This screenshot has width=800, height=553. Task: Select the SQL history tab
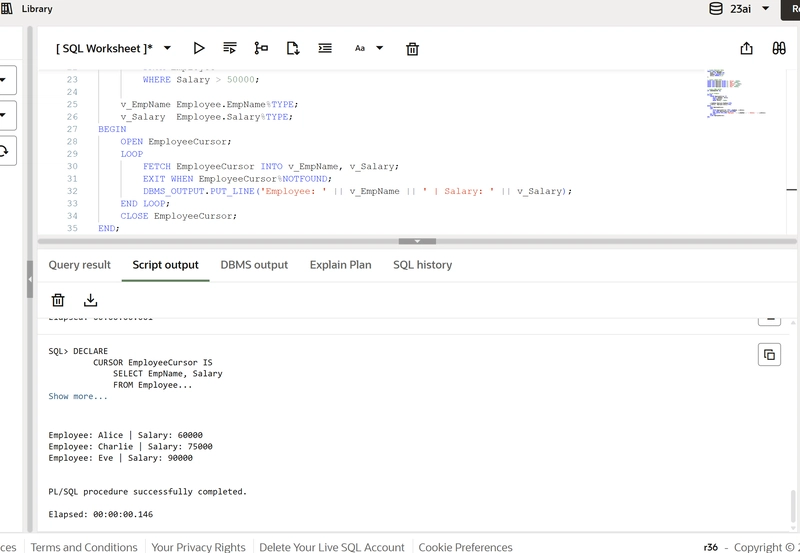[x=422, y=265]
